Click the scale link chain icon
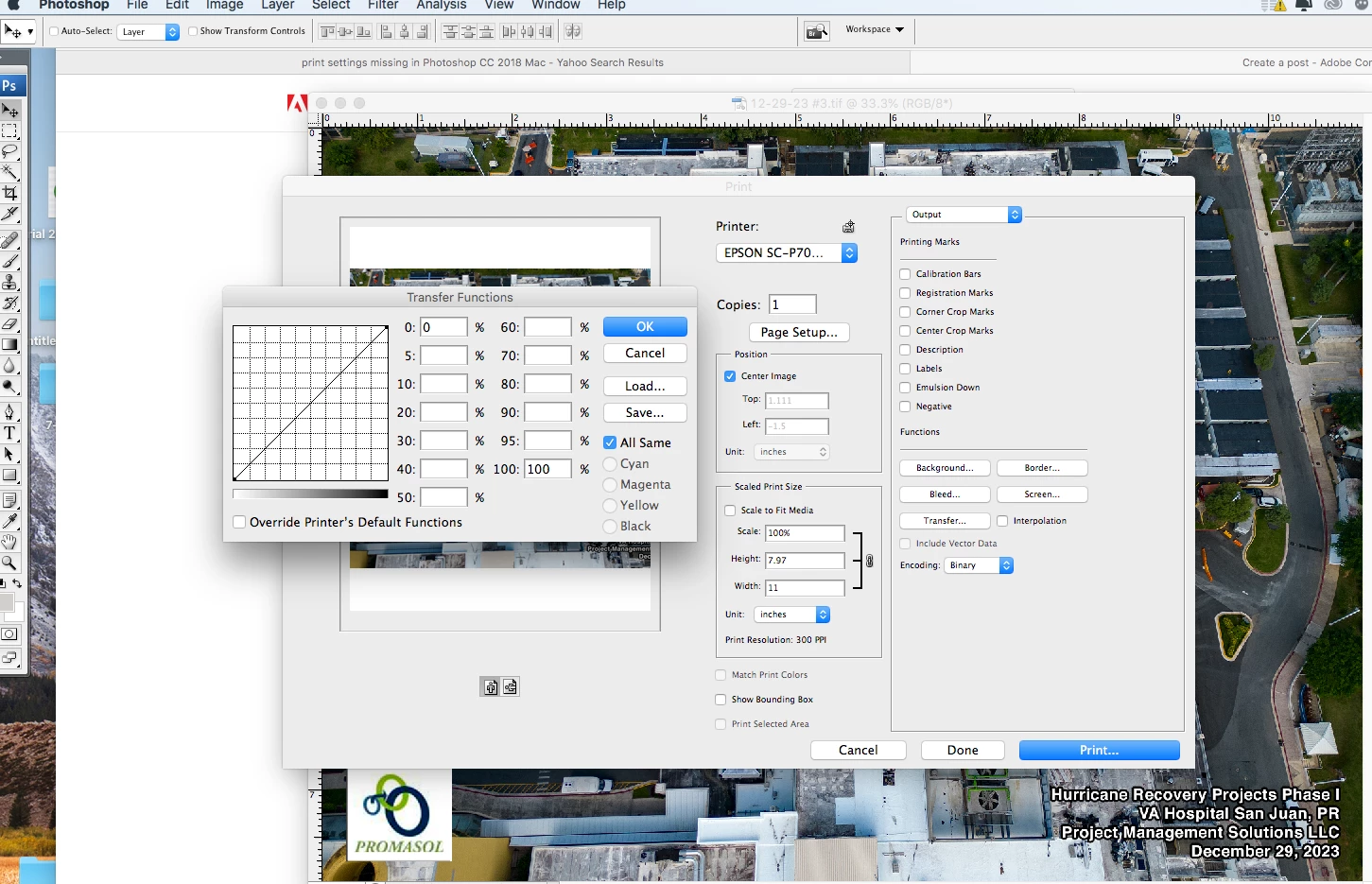Image resolution: width=1372 pixels, height=884 pixels. click(870, 561)
